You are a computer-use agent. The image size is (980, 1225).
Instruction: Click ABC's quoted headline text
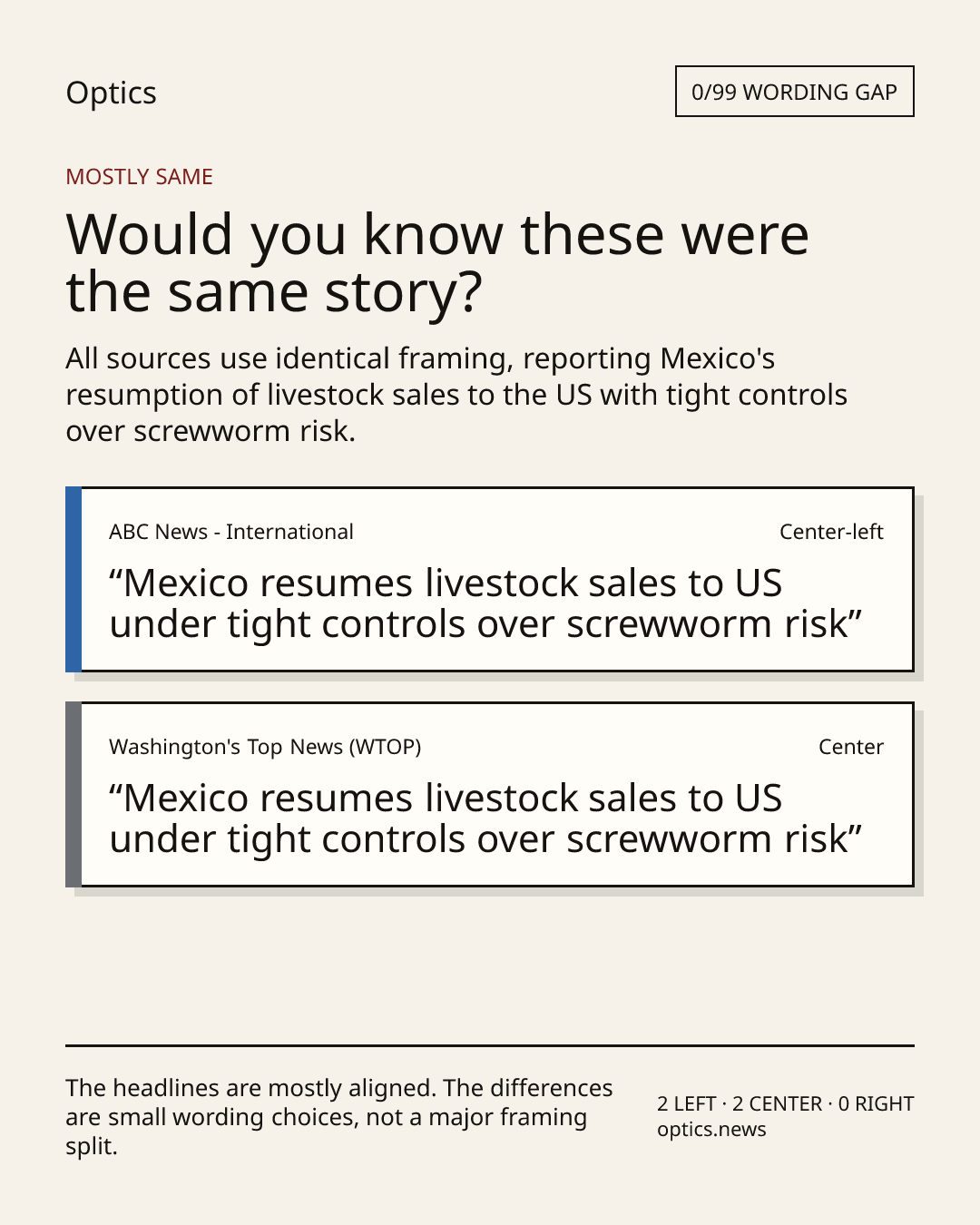(x=485, y=603)
